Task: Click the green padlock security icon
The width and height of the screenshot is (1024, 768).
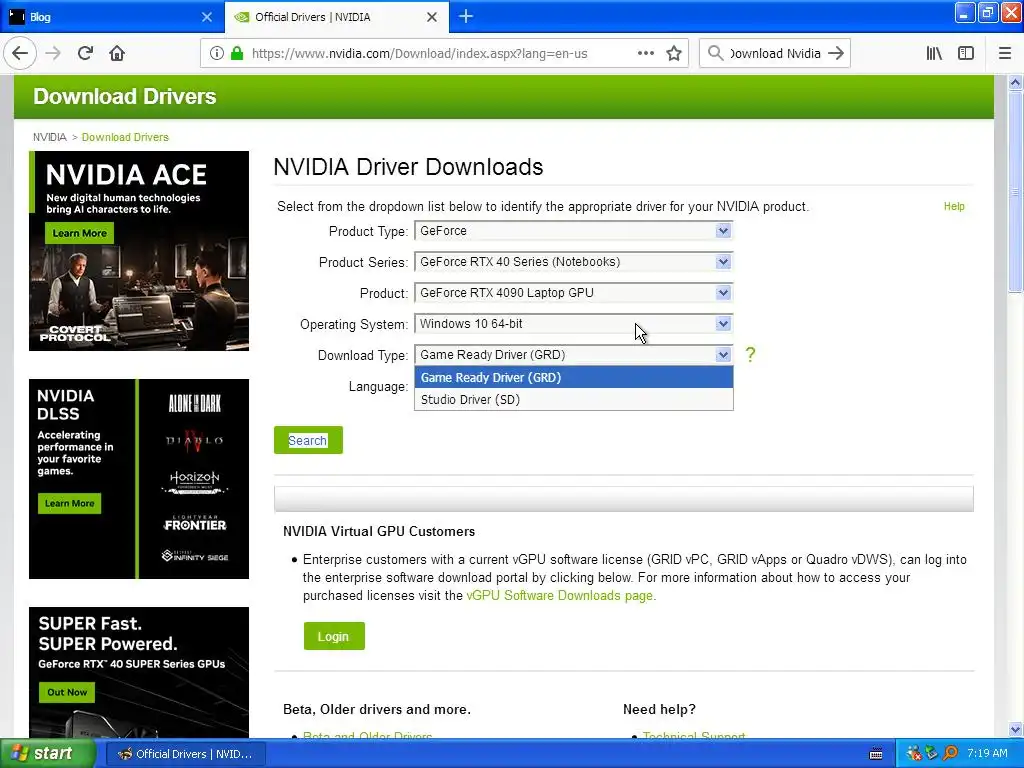Action: tap(237, 54)
